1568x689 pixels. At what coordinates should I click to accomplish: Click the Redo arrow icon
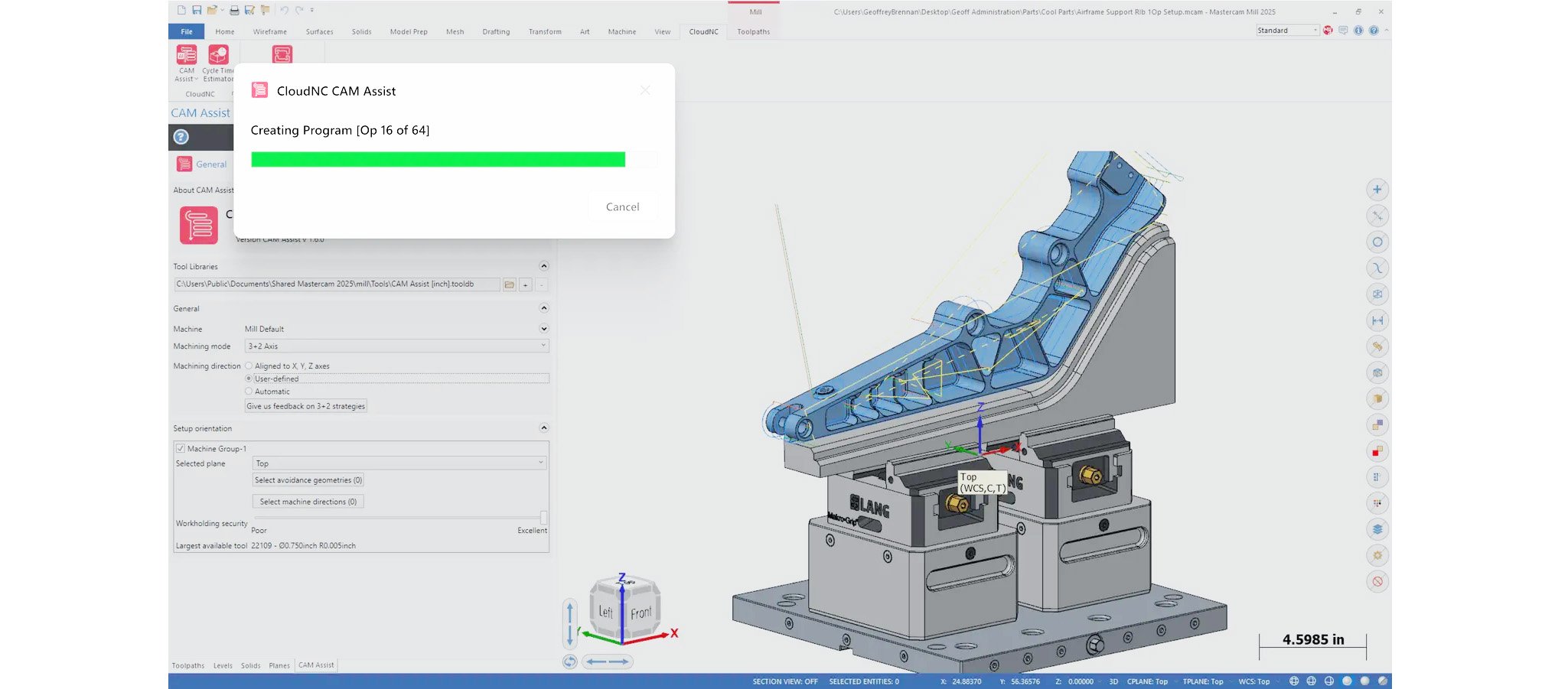click(299, 10)
